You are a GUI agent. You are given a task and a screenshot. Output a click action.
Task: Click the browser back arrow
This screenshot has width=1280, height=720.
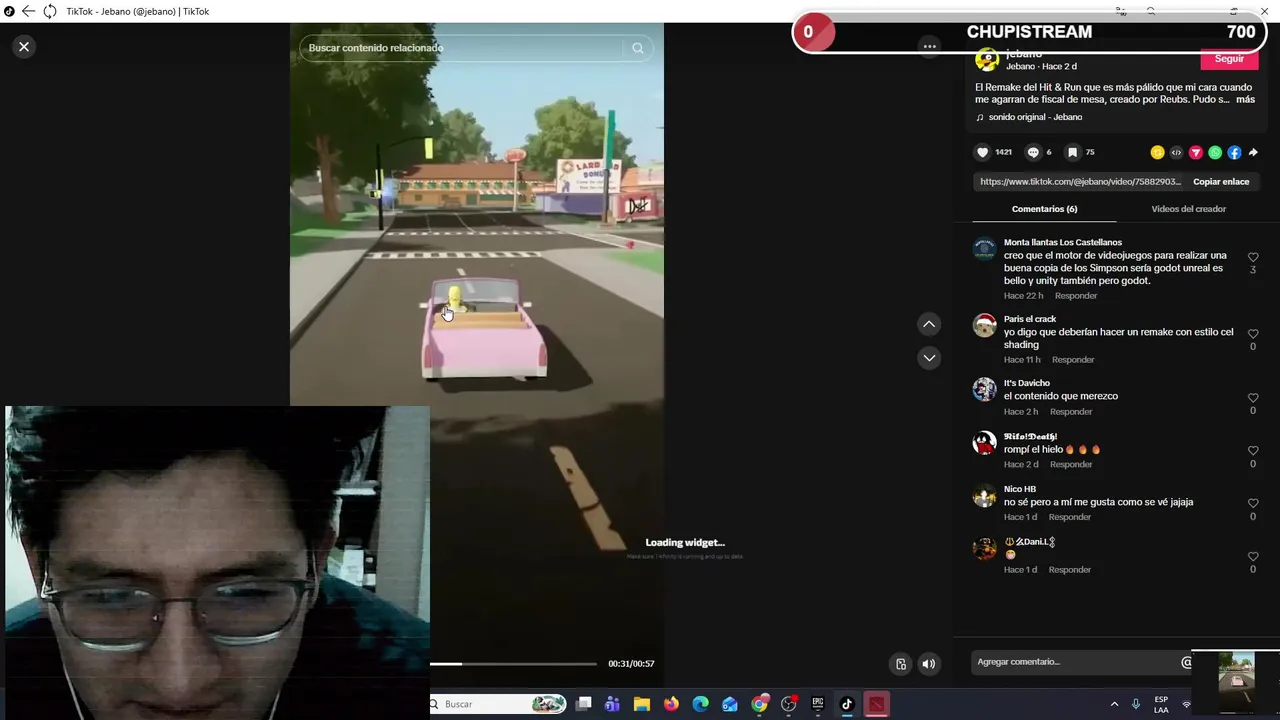[28, 11]
